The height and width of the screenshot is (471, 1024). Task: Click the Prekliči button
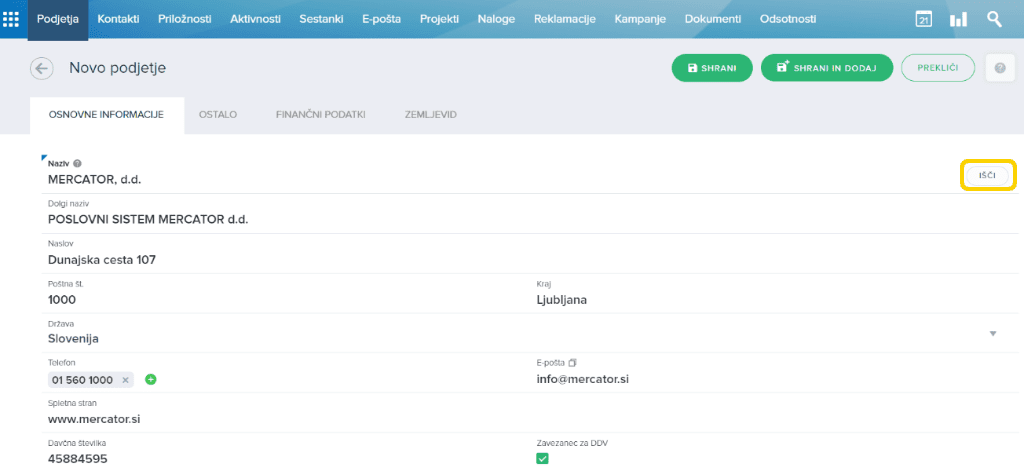[x=938, y=68]
